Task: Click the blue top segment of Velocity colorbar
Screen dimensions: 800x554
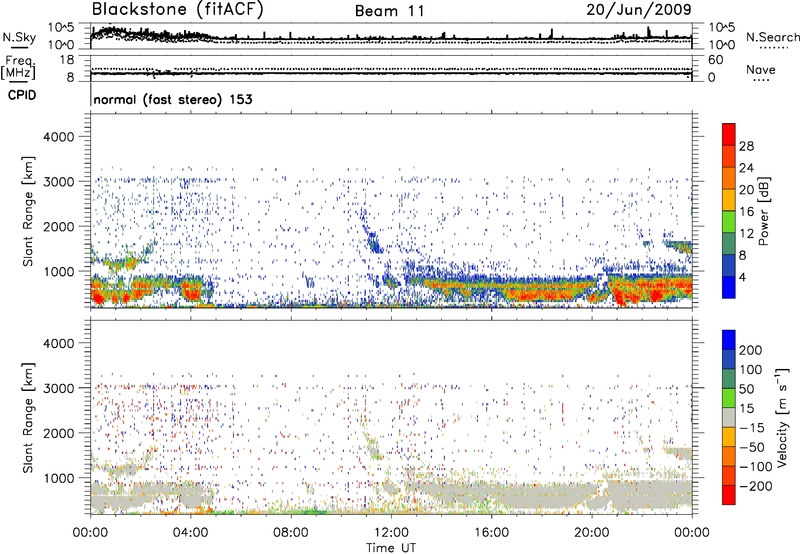Action: tap(729, 340)
